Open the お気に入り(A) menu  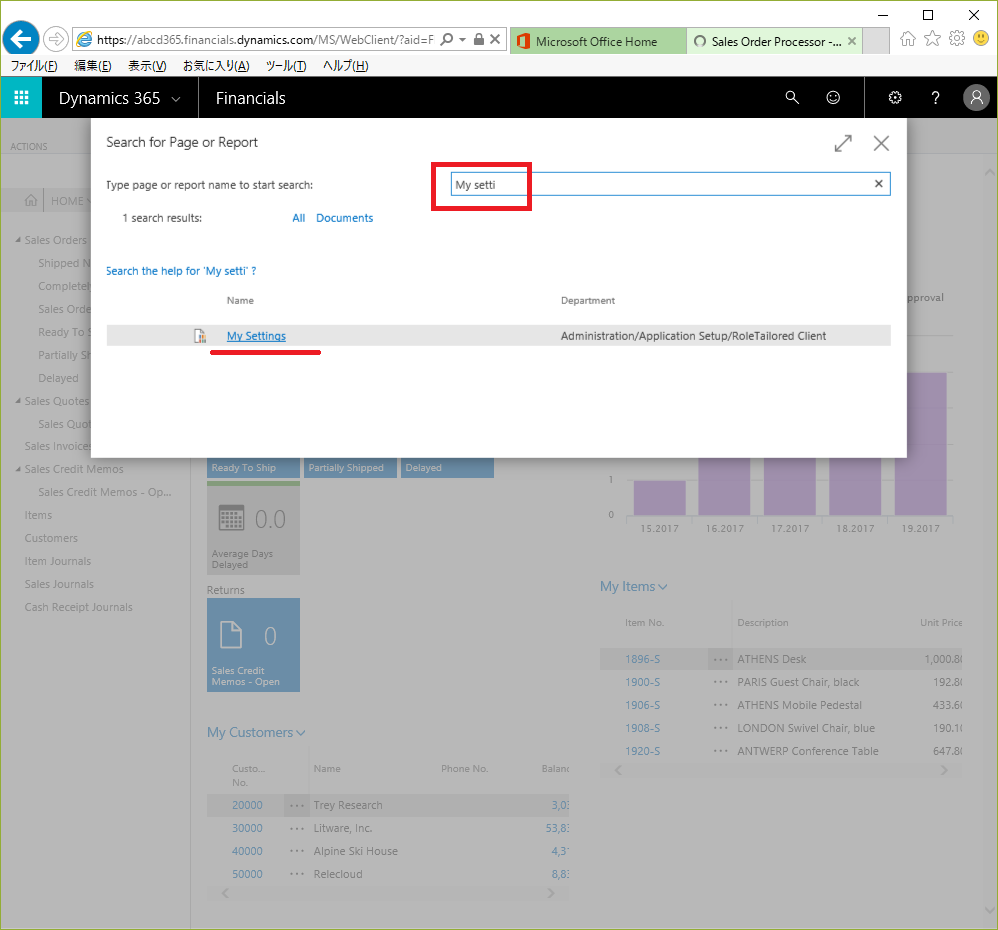pos(216,66)
